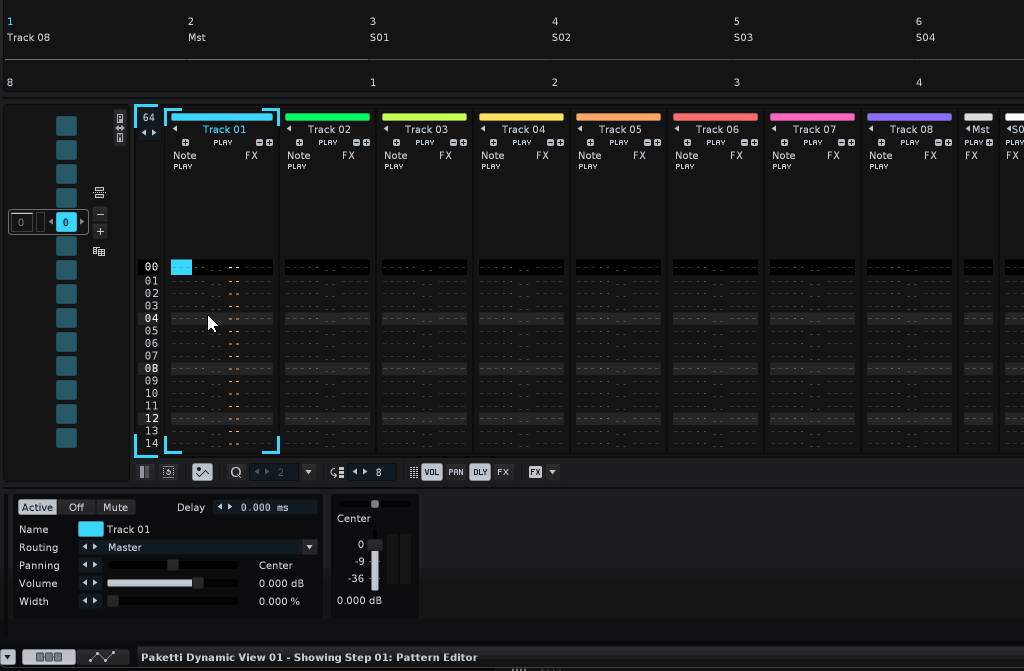
Task: Click the remove sequence minus icon
Action: [100, 215]
